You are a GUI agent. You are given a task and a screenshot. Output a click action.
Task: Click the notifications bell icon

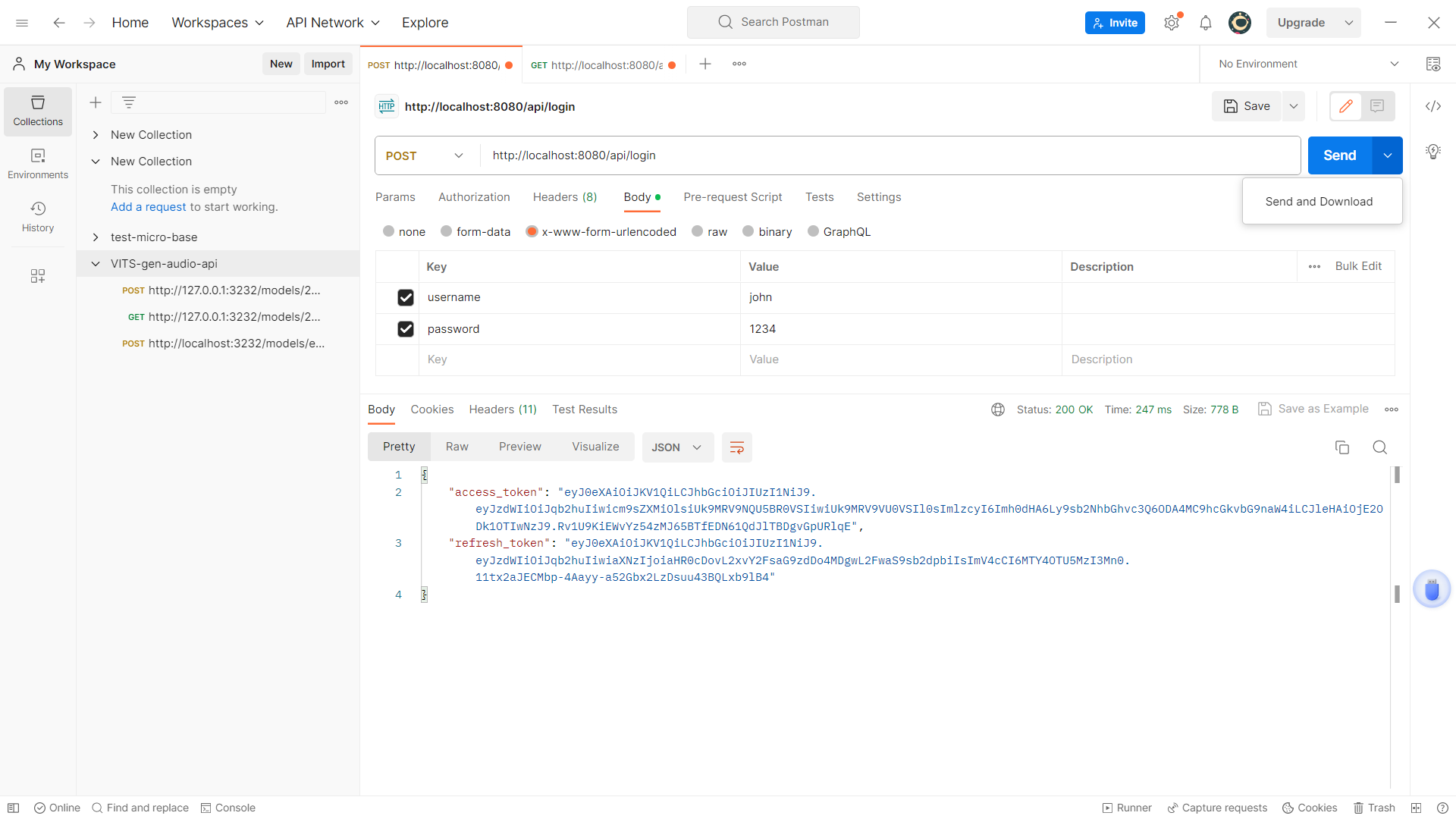(1205, 23)
